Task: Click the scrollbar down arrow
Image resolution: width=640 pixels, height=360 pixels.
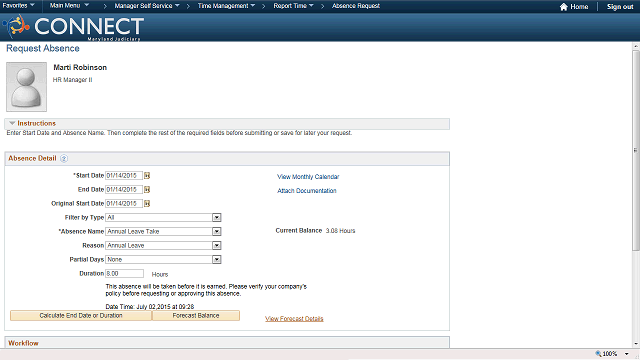Action: tap(636, 344)
